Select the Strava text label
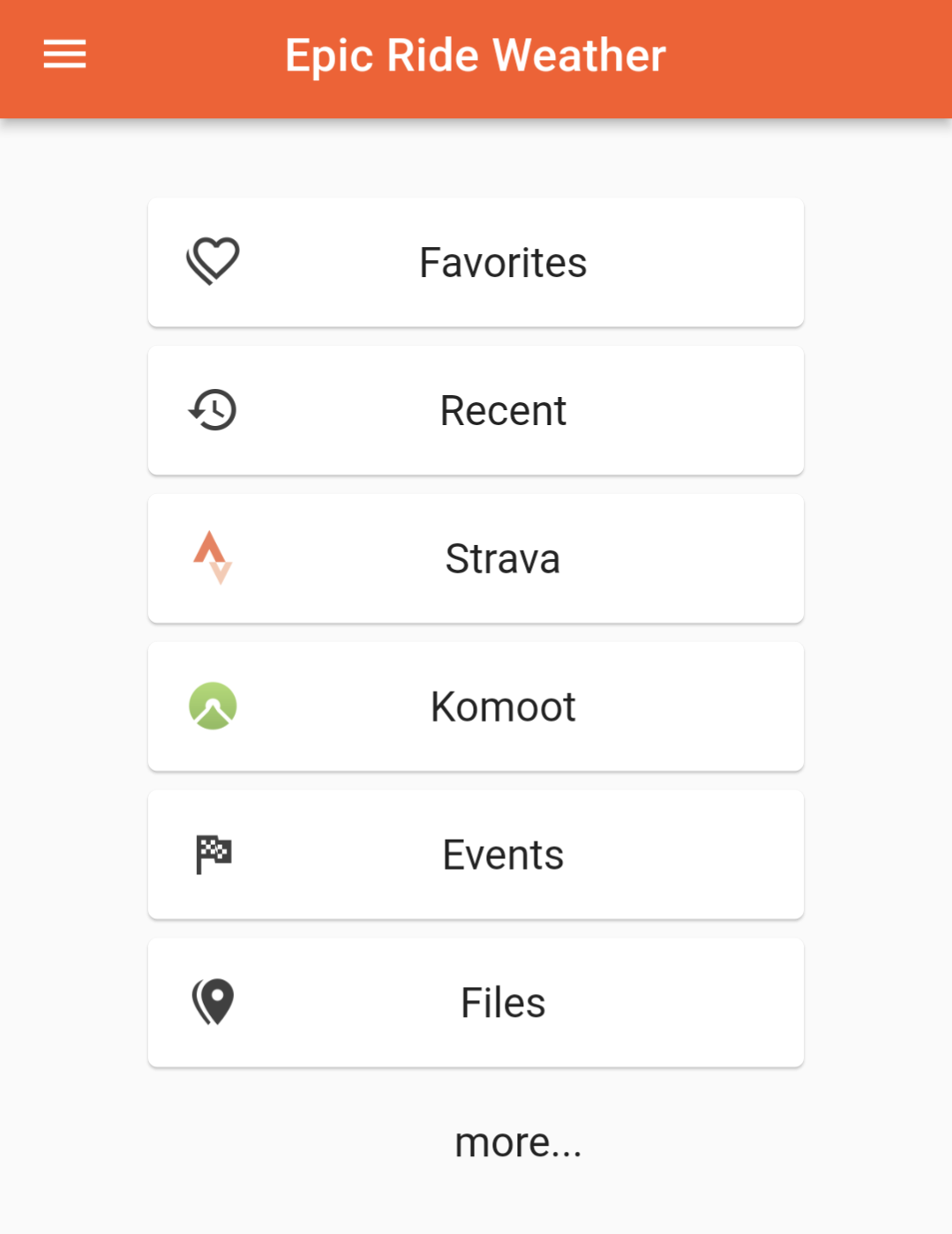Viewport: 952px width, 1234px height. pyautogui.click(x=503, y=559)
